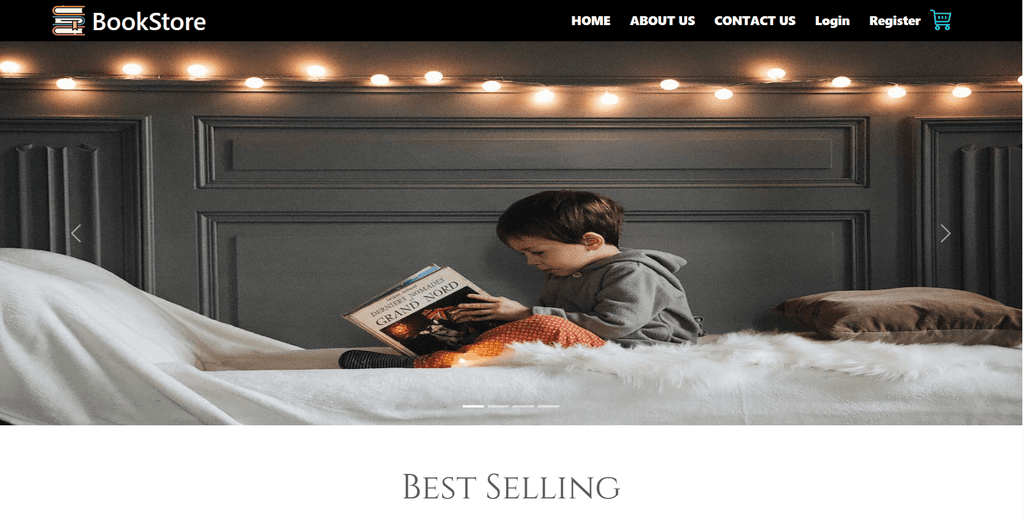The image size is (1024, 523).
Task: Switch to the third carousel slide indicator
Action: pyautogui.click(x=523, y=406)
